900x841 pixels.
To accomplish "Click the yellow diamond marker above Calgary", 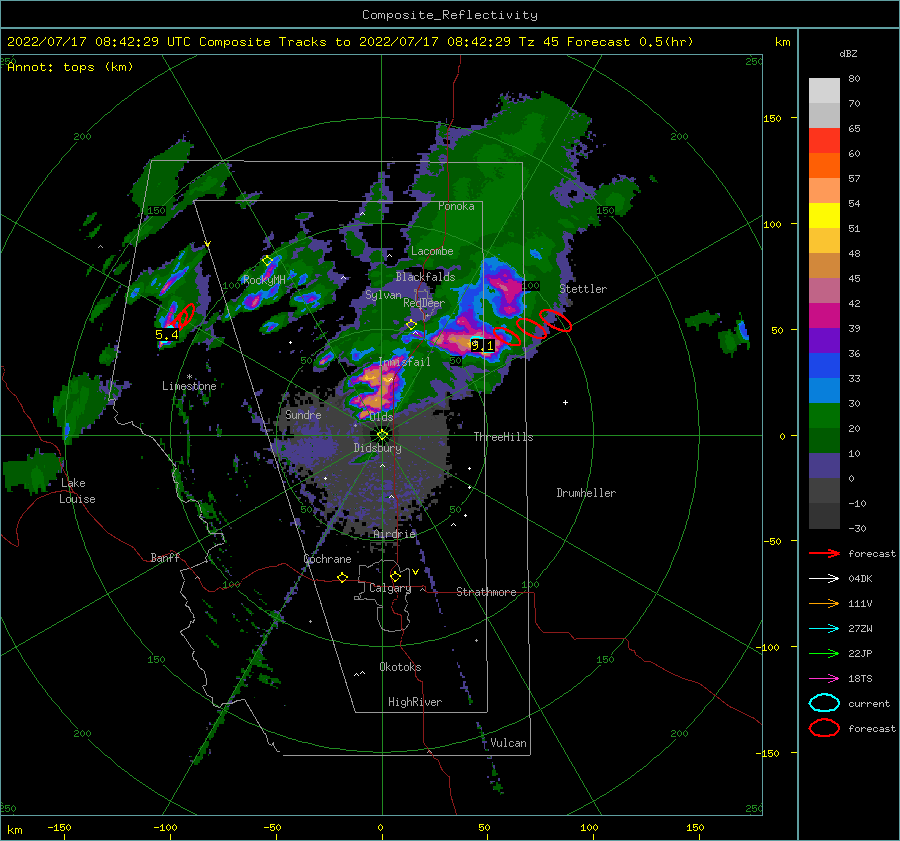I will click(x=395, y=576).
